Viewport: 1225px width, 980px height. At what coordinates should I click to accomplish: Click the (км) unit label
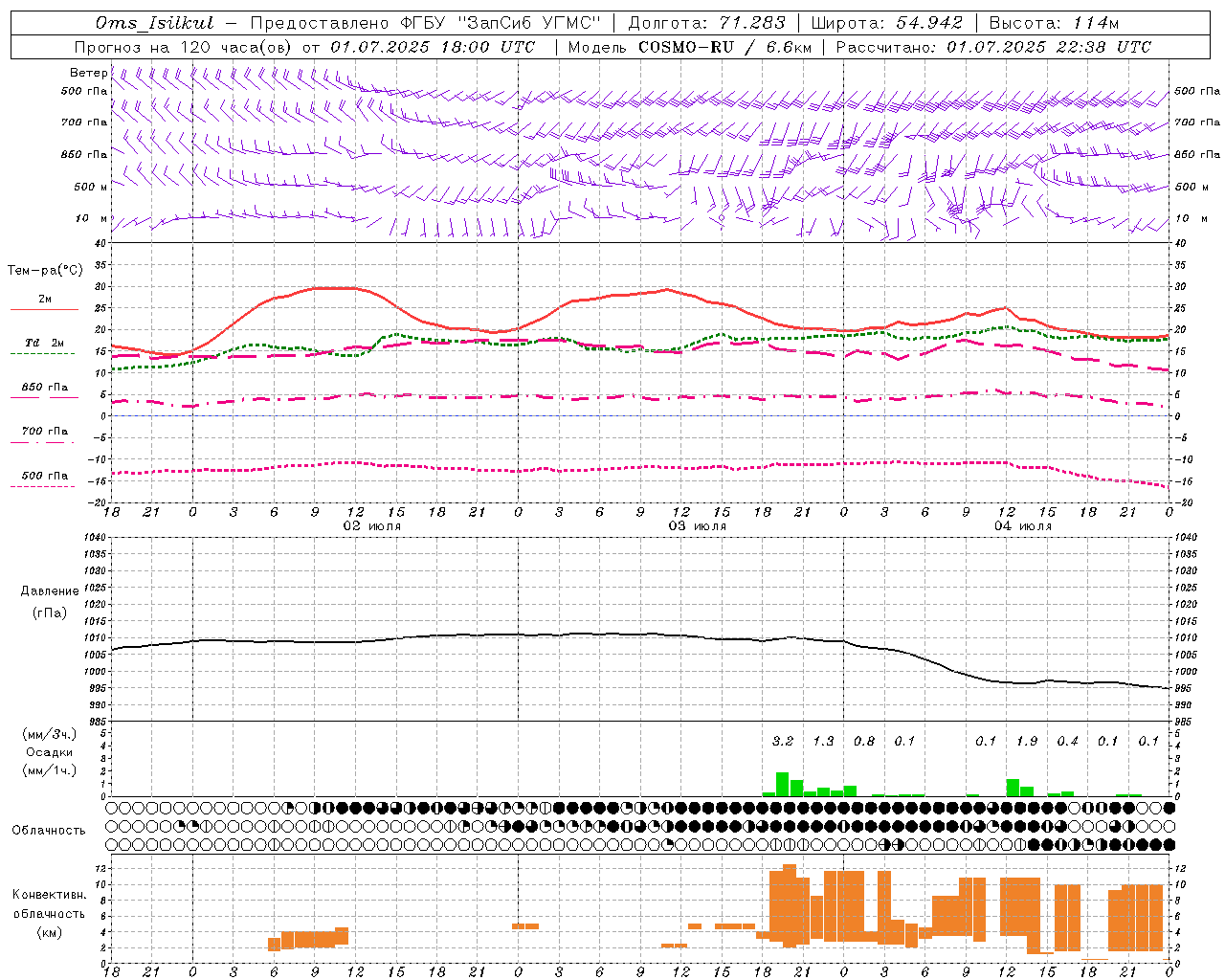49,932
